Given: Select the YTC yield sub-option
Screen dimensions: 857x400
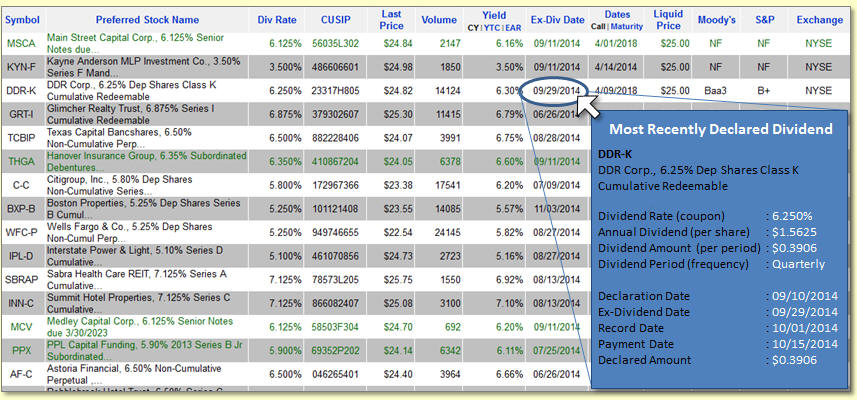Looking at the screenshot, I should click(x=491, y=27).
